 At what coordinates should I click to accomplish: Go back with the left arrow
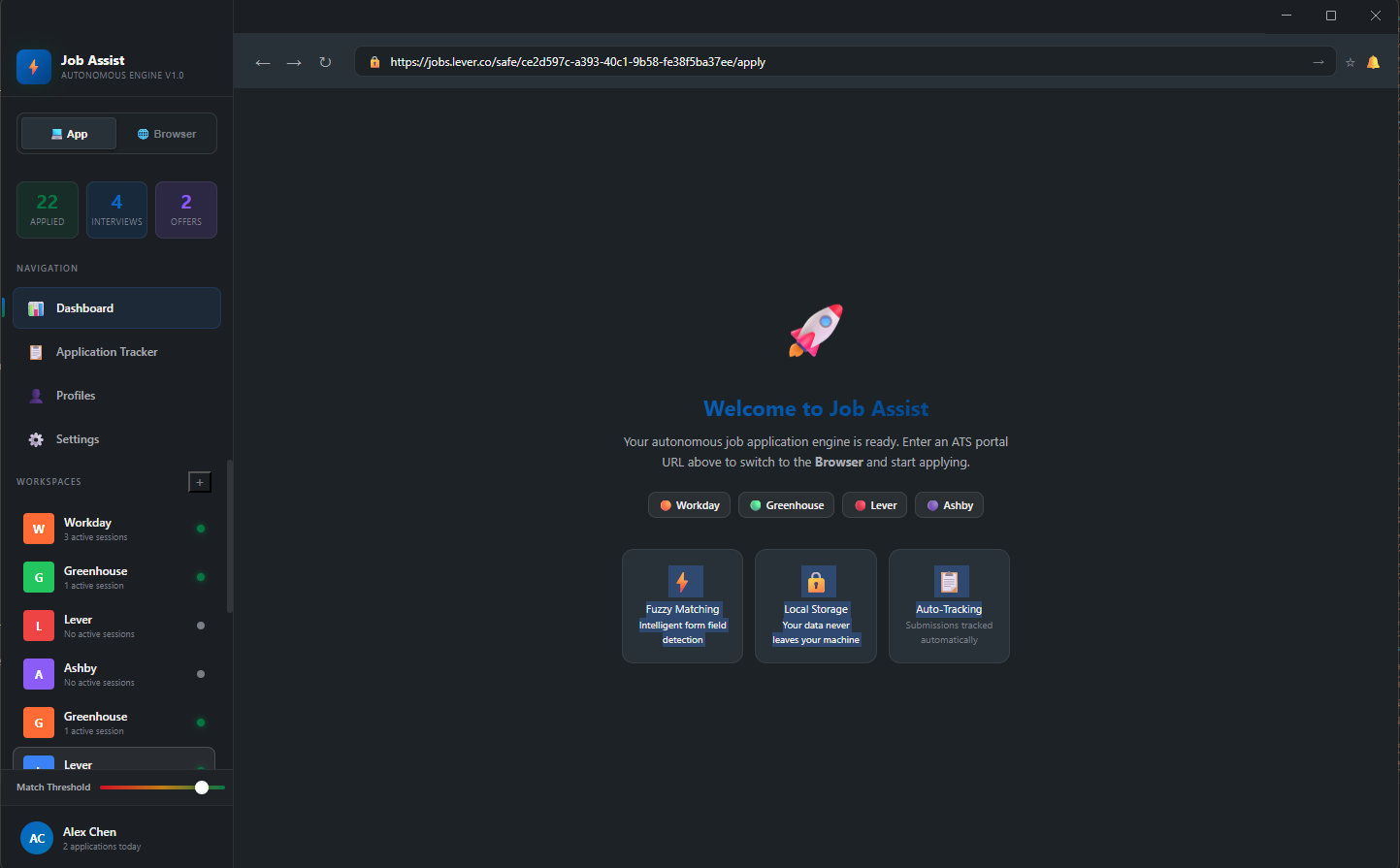tap(263, 62)
